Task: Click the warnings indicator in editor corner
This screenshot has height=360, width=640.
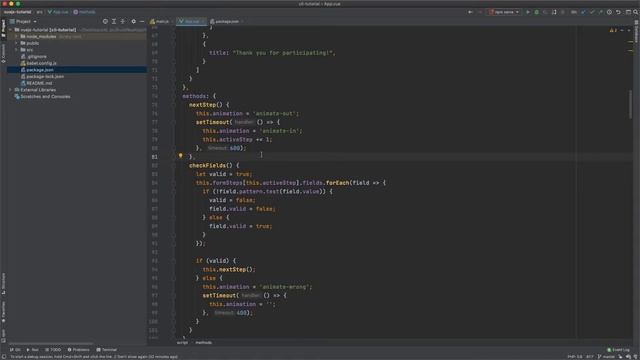Action: pyautogui.click(x=613, y=30)
